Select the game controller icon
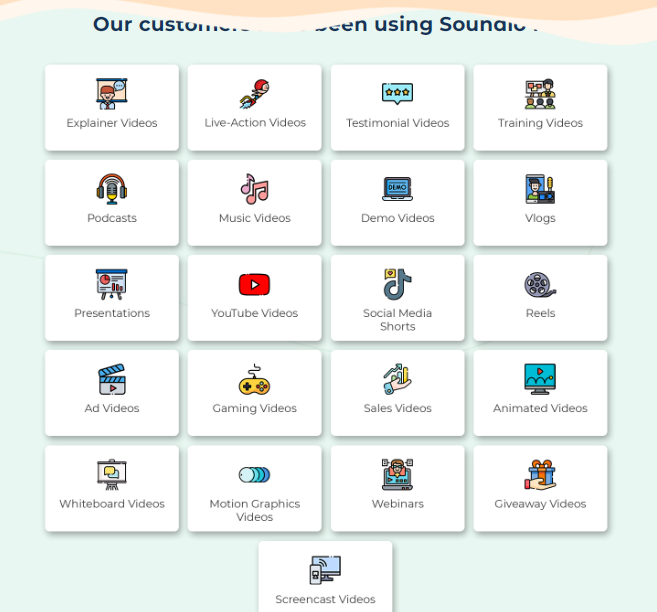The height and width of the screenshot is (612, 657). tap(254, 381)
